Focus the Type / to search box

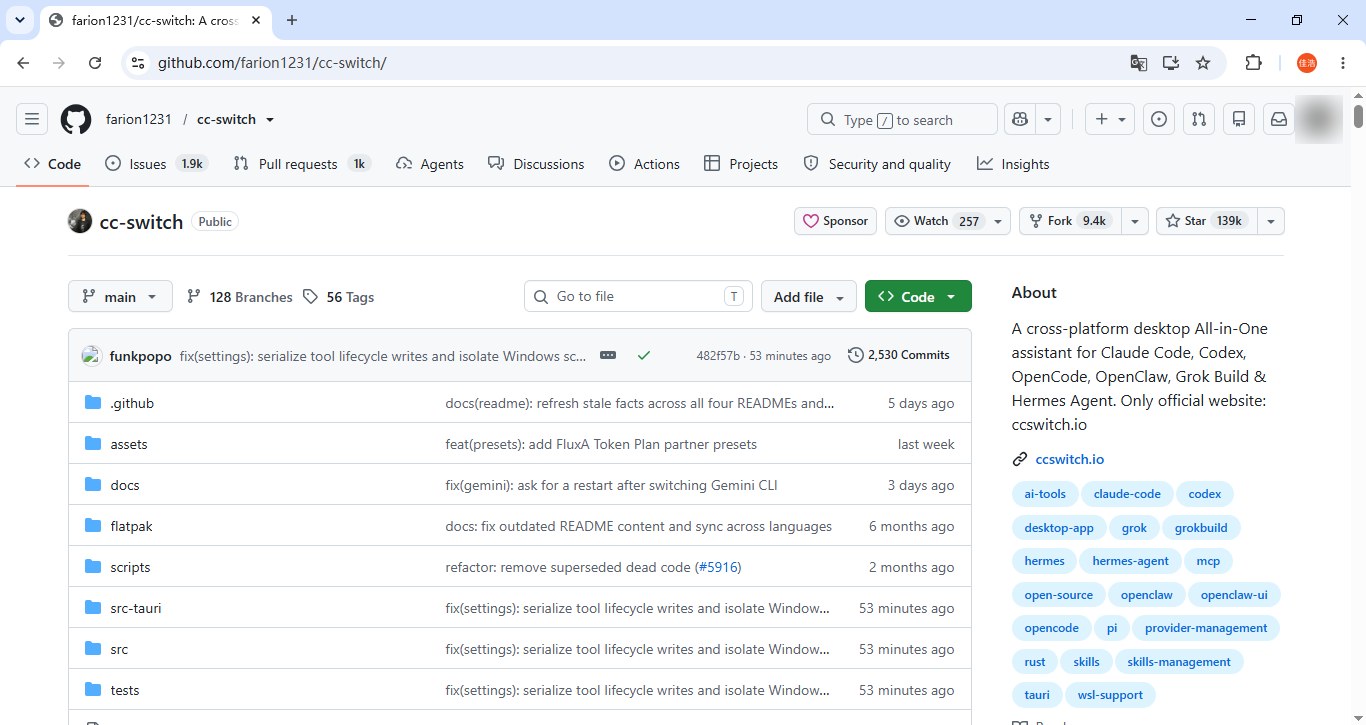point(902,119)
